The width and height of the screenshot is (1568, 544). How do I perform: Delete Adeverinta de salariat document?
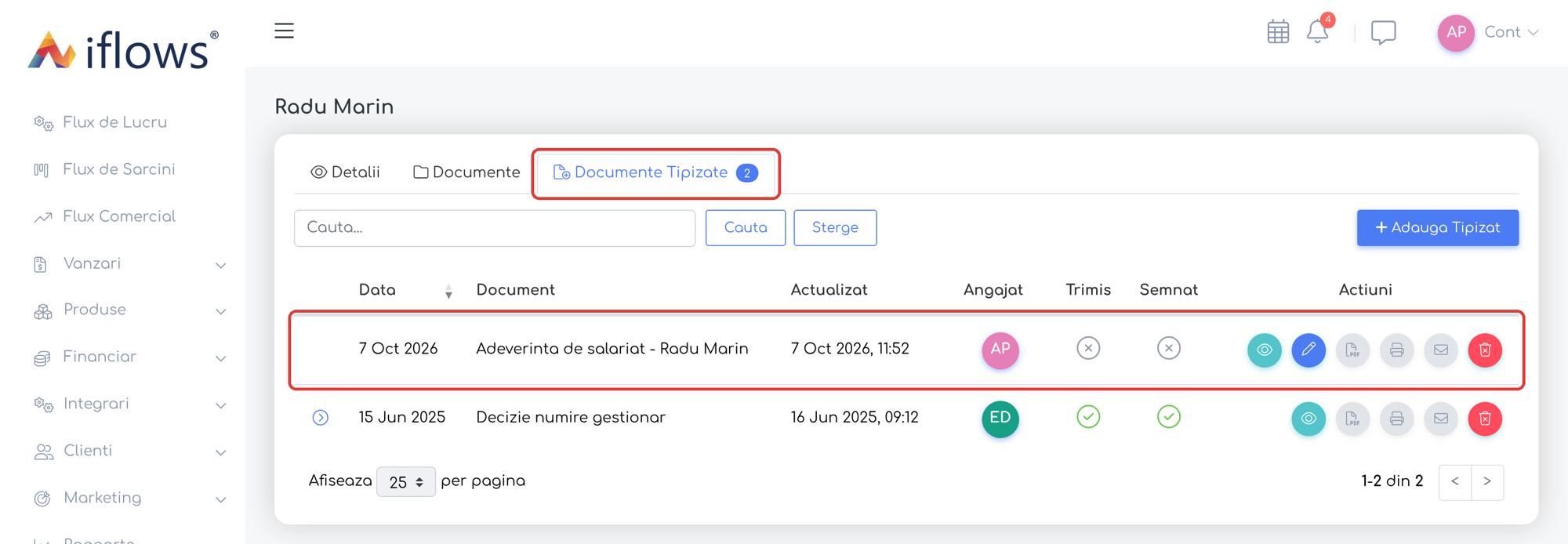1485,350
